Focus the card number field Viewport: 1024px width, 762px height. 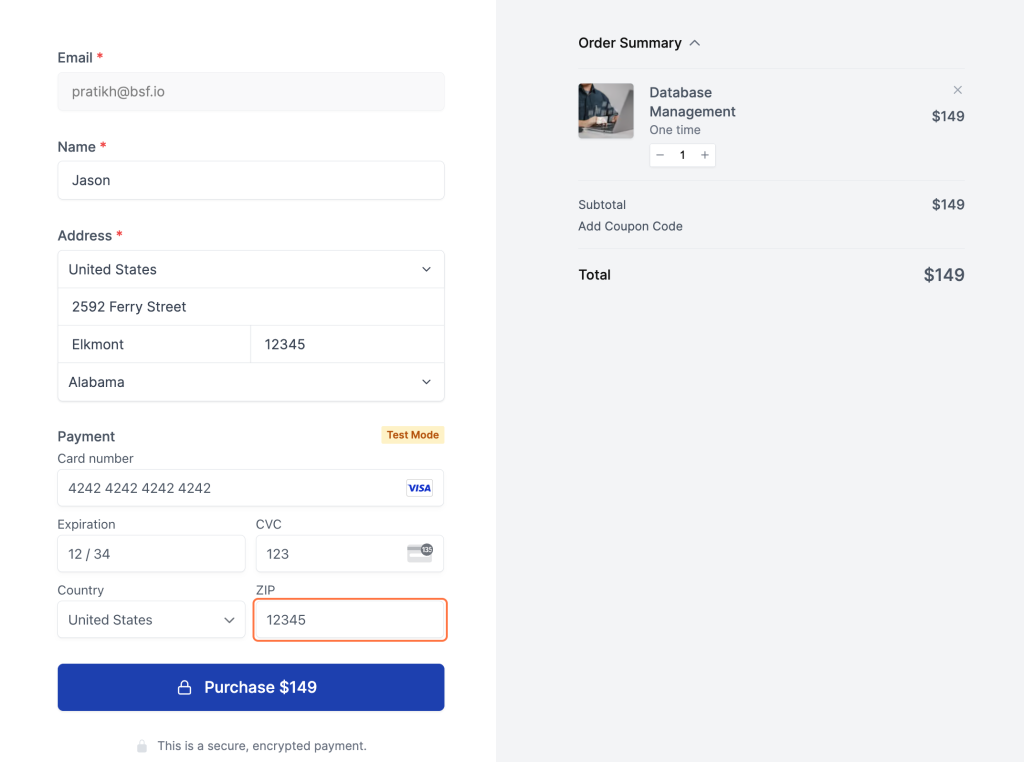tap(230, 488)
